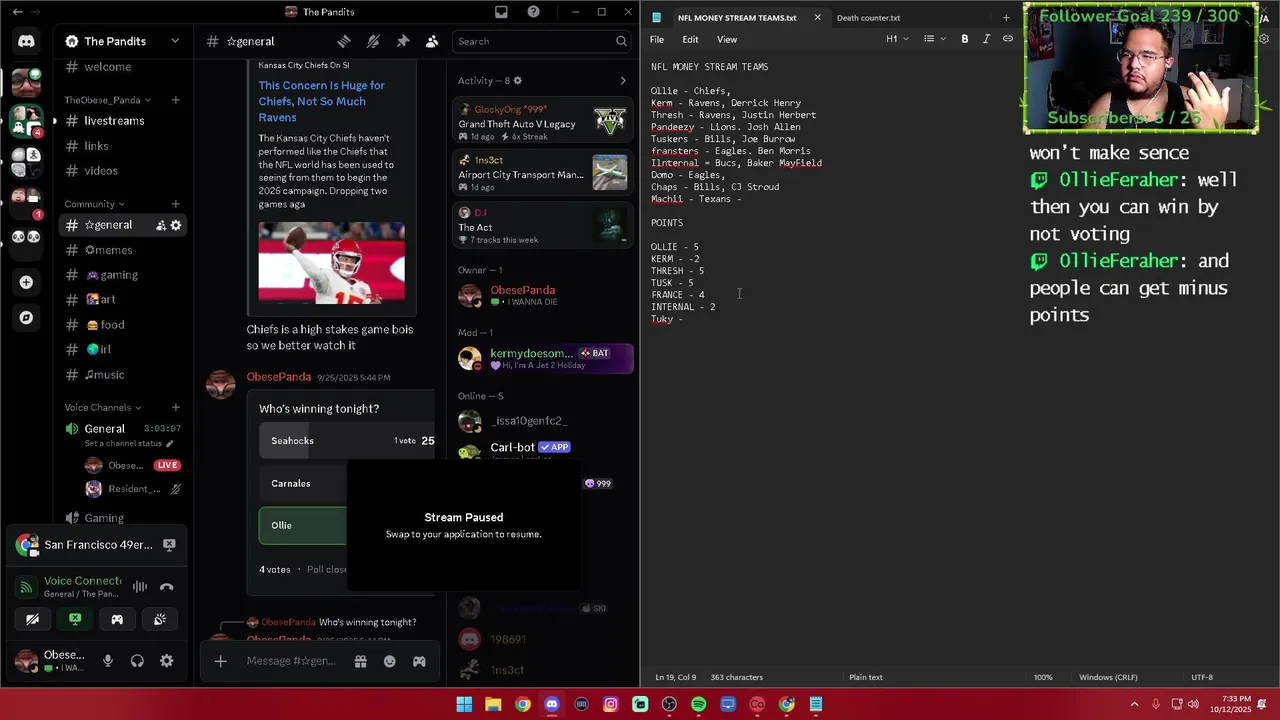Stop streaming San Francisco 49ers screen share

[x=169, y=545]
